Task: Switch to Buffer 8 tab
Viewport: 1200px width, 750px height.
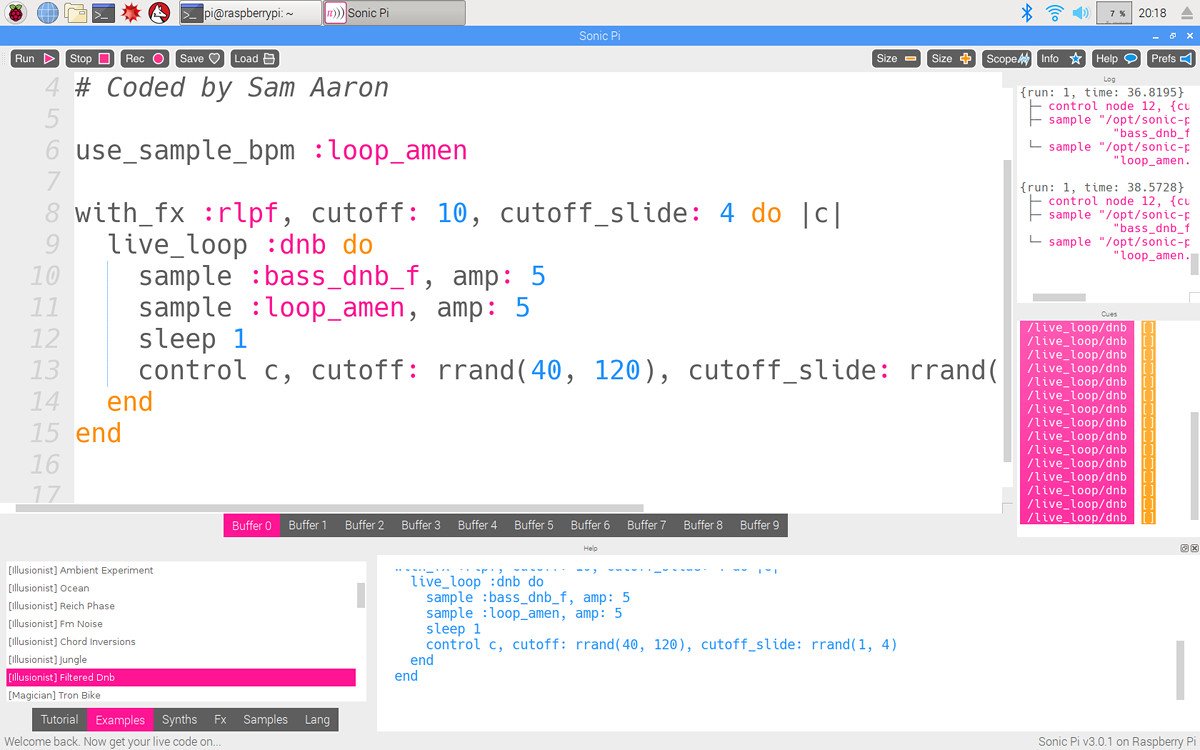Action: 703,525
